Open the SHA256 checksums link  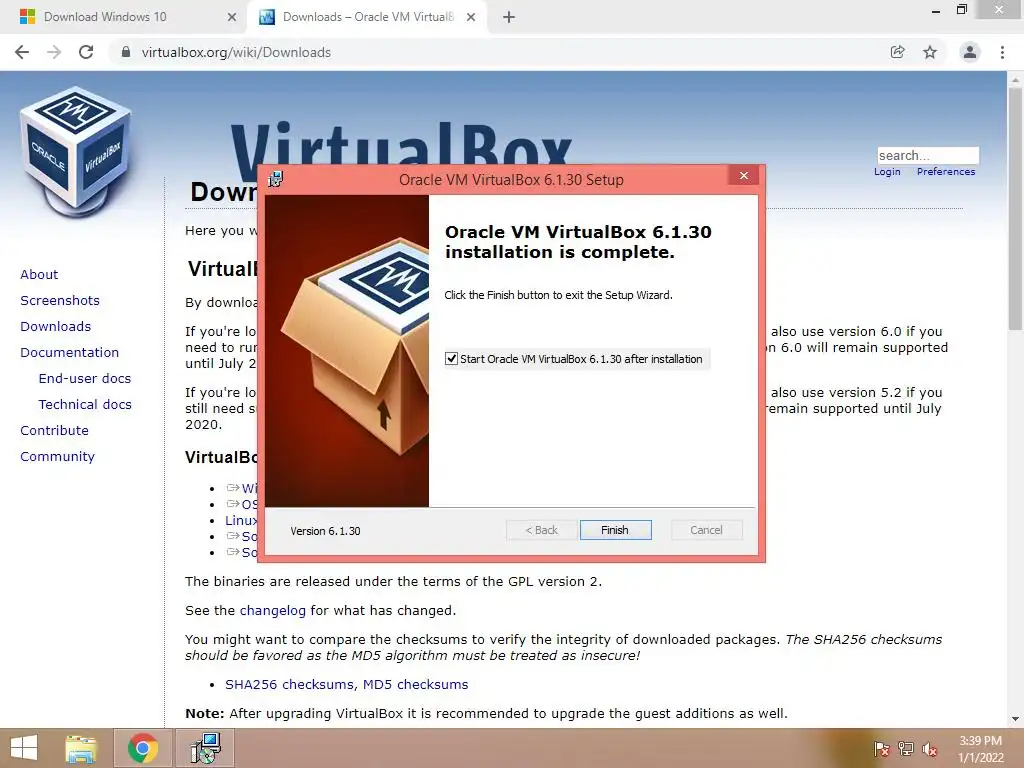point(290,684)
